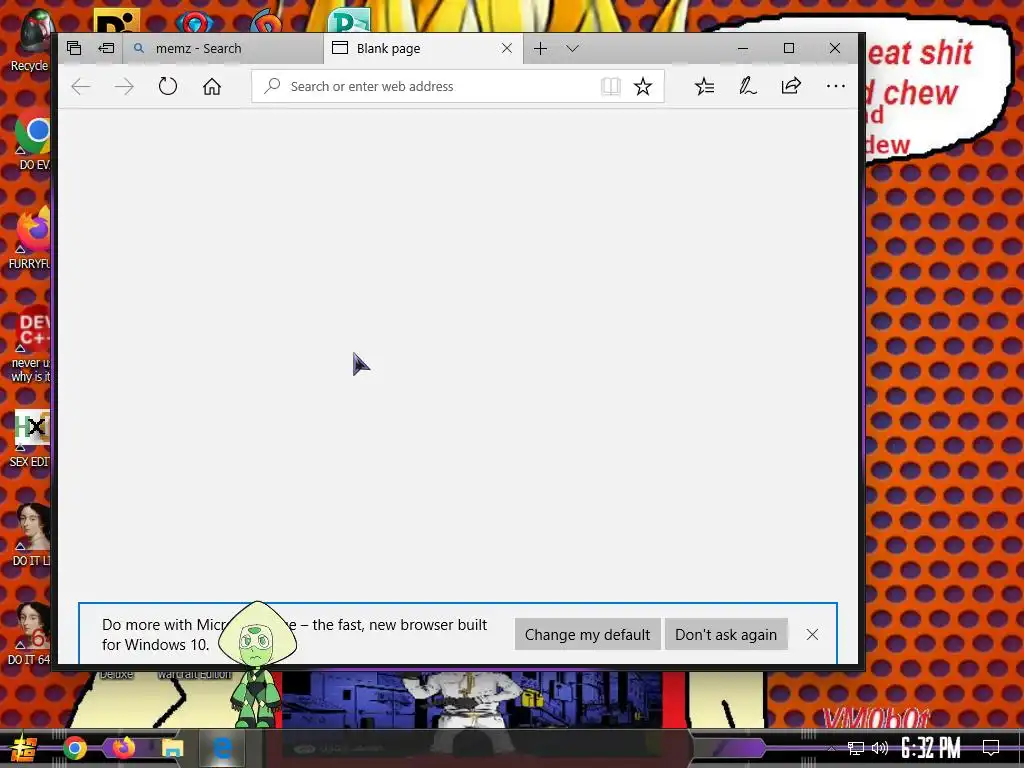The height and width of the screenshot is (768, 1024).
Task: Open the Action Center notification icon
Action: pyautogui.click(x=991, y=748)
